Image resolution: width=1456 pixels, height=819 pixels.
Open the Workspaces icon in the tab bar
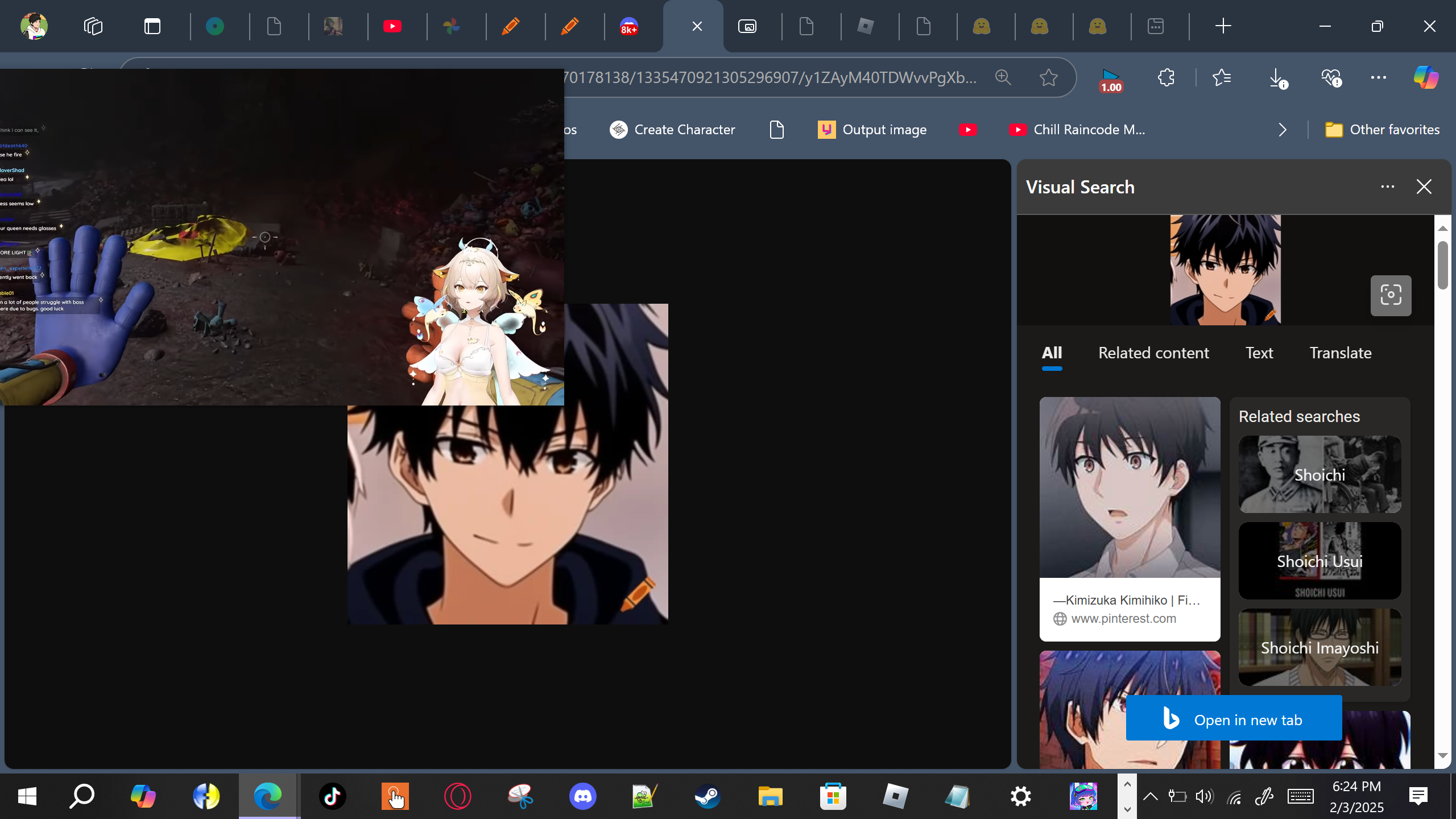93,26
